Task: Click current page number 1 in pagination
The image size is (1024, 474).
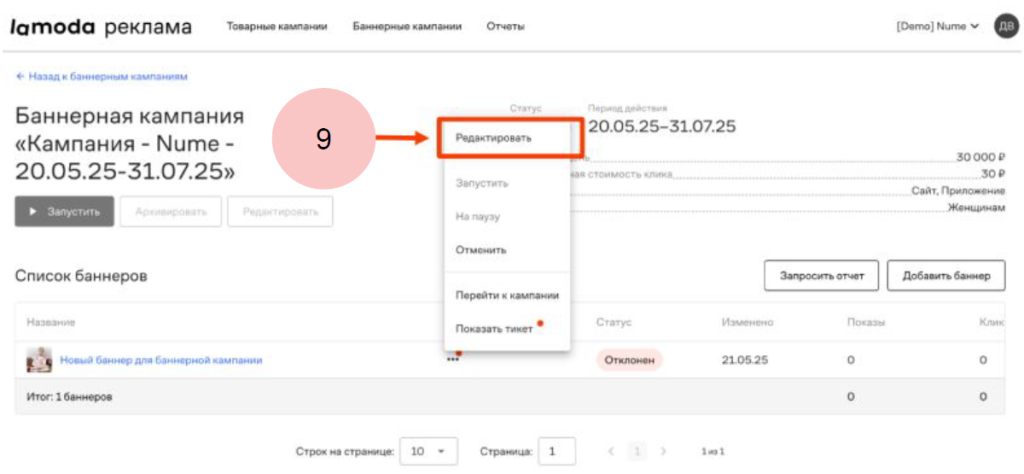Action: (x=637, y=451)
